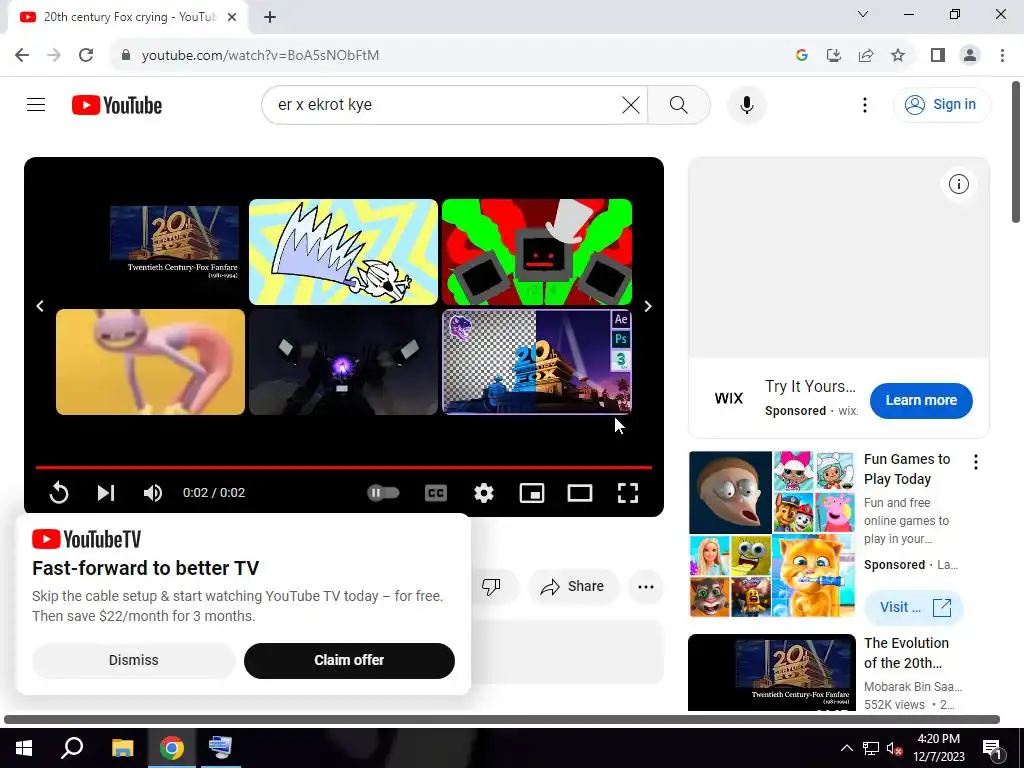Open the Chrome side panel
The height and width of the screenshot is (768, 1024).
coord(938,55)
